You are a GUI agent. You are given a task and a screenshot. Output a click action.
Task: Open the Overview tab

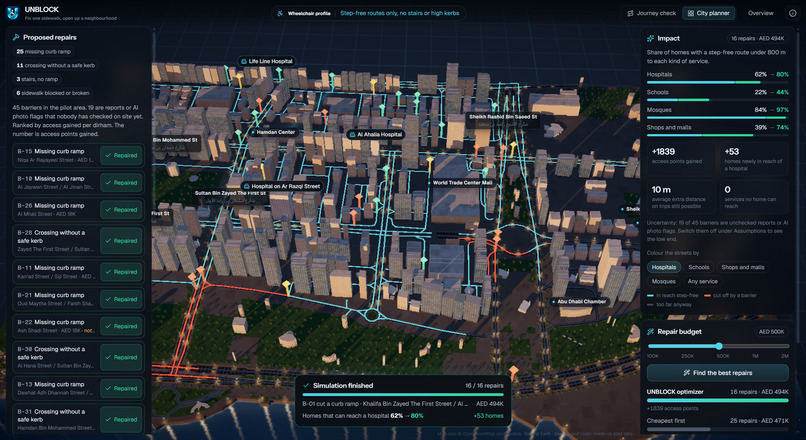760,13
